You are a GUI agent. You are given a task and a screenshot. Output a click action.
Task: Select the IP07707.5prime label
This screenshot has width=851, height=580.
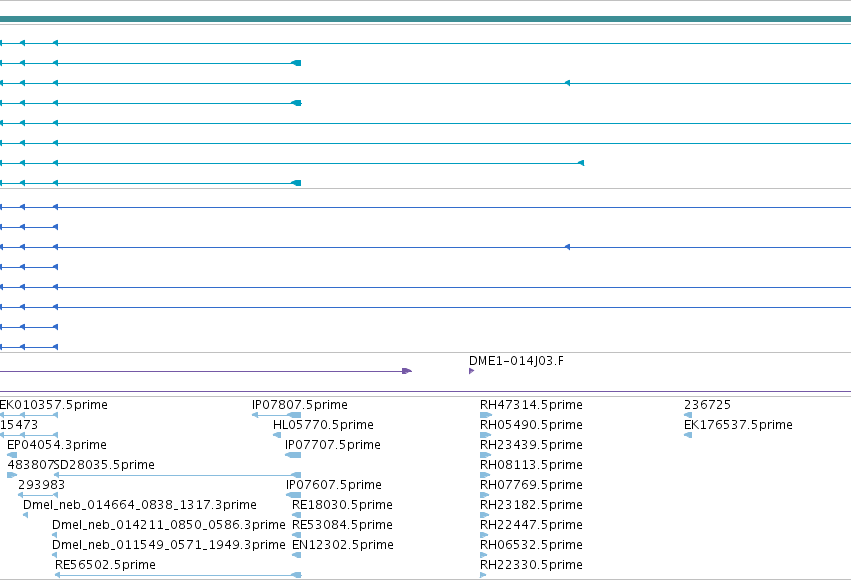pos(333,445)
